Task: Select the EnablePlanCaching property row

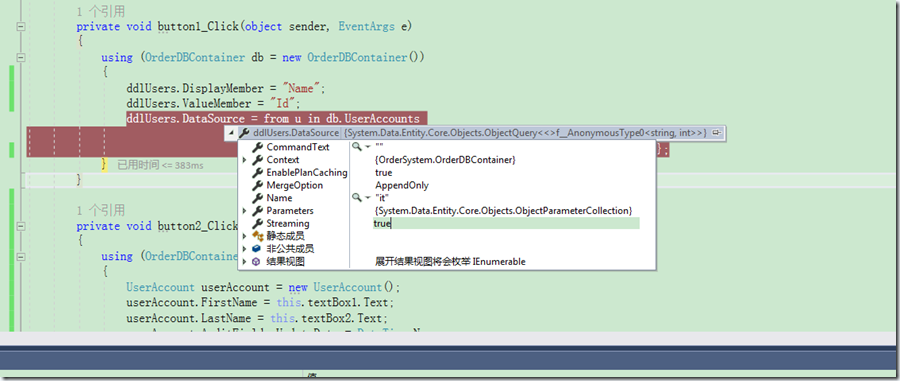Action: (x=447, y=173)
